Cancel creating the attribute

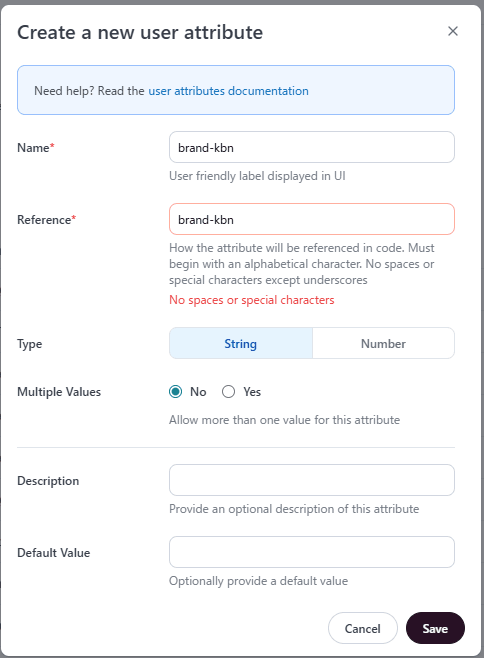pyautogui.click(x=363, y=628)
